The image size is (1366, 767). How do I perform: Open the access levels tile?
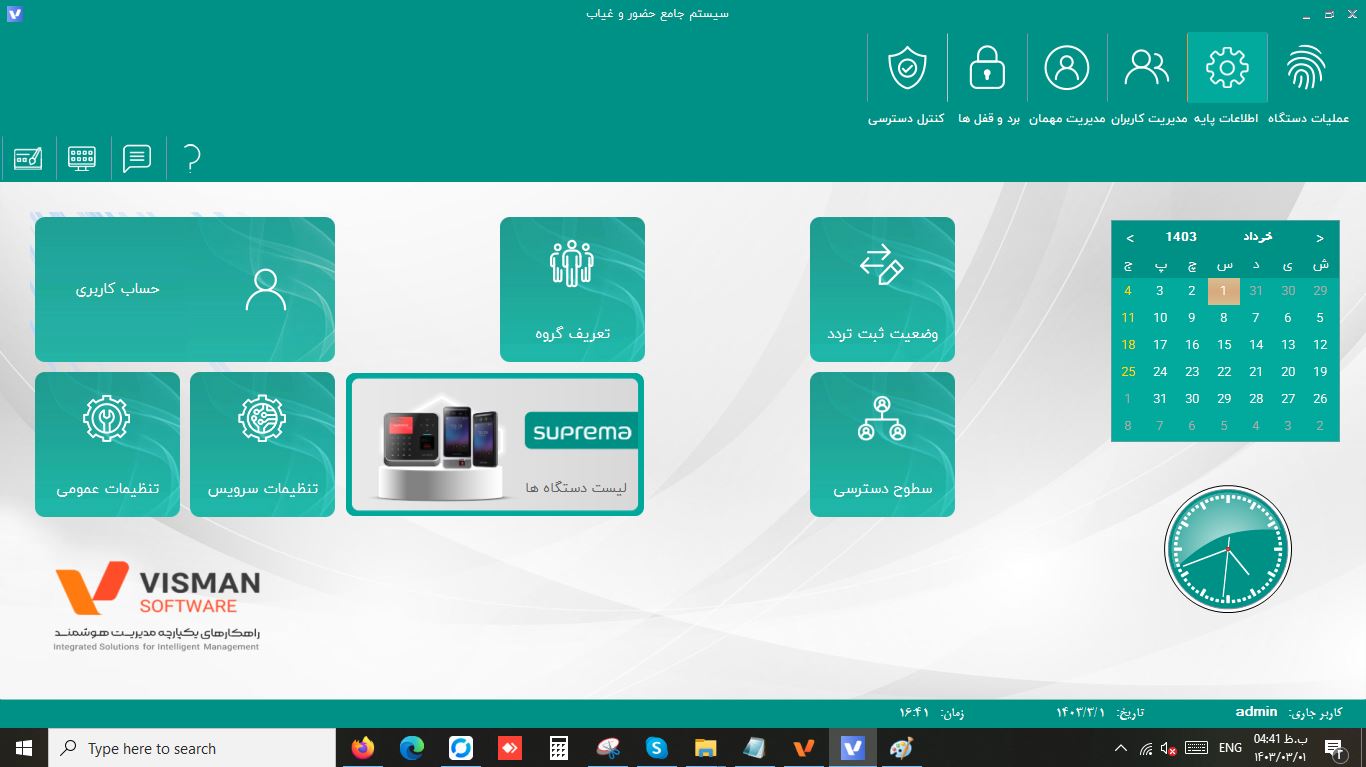pyautogui.click(x=882, y=444)
